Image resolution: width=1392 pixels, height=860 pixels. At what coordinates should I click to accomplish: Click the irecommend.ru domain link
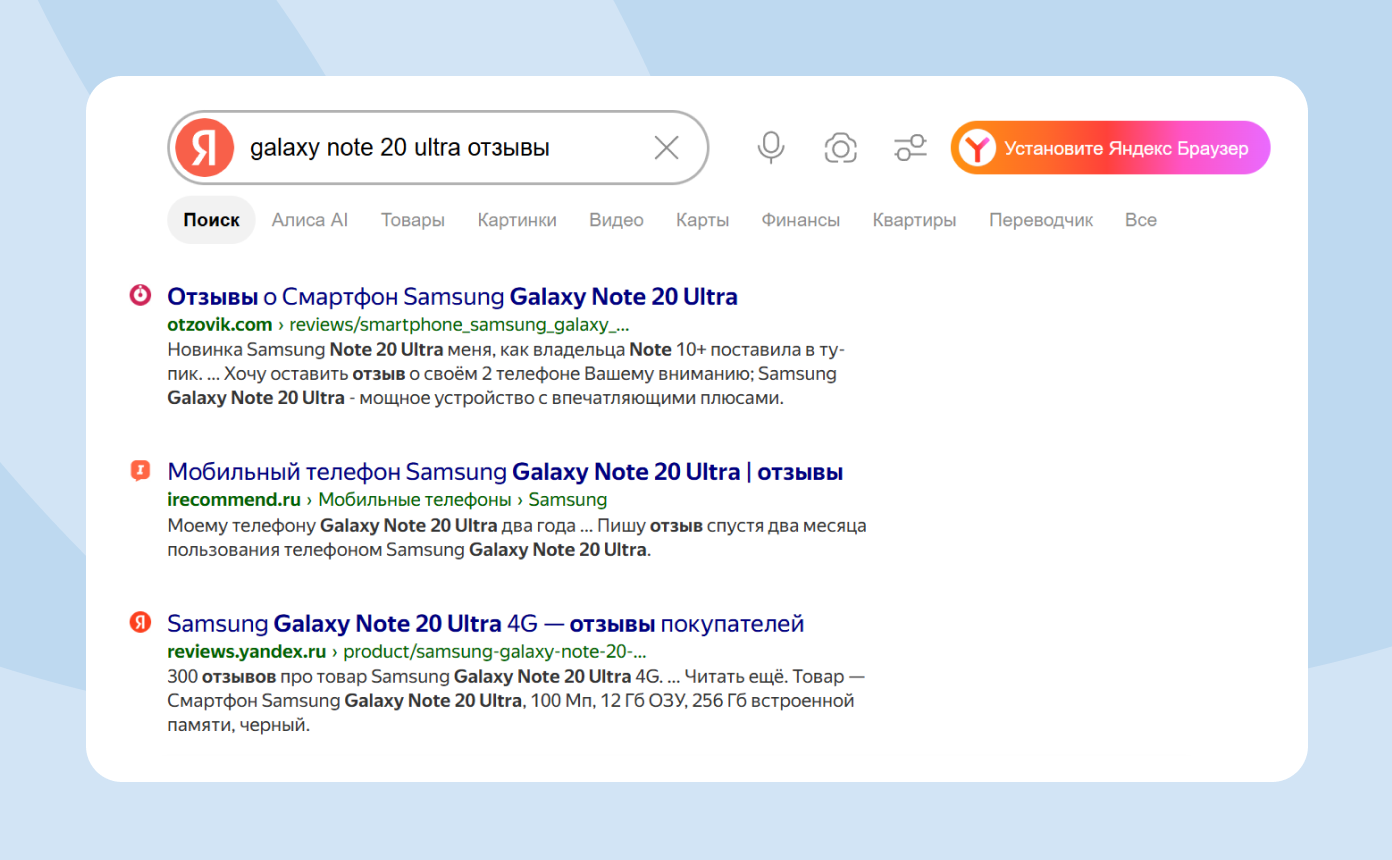coord(234,500)
